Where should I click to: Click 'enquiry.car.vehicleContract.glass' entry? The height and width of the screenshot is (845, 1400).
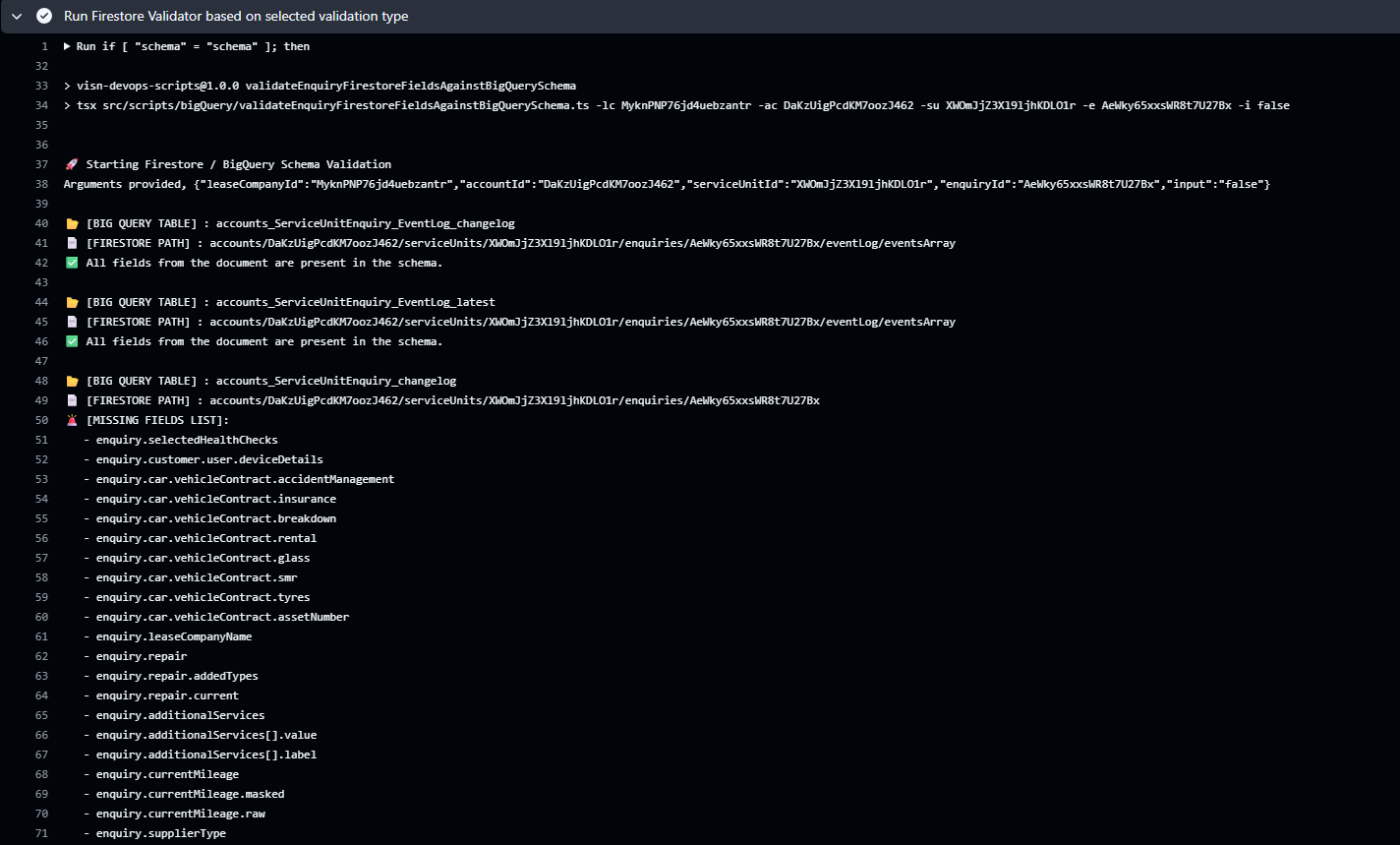(x=203, y=558)
